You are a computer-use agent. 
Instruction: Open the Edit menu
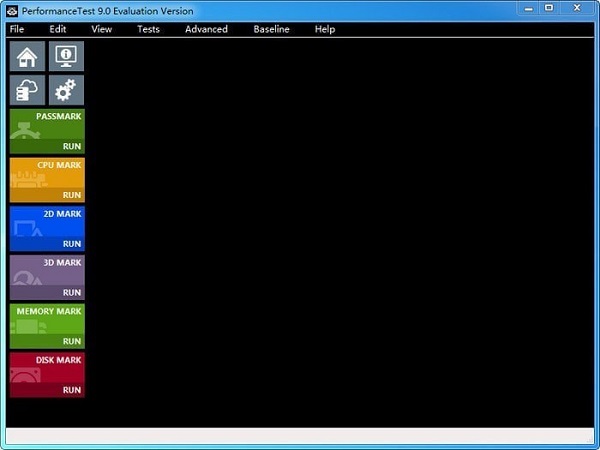click(58, 29)
